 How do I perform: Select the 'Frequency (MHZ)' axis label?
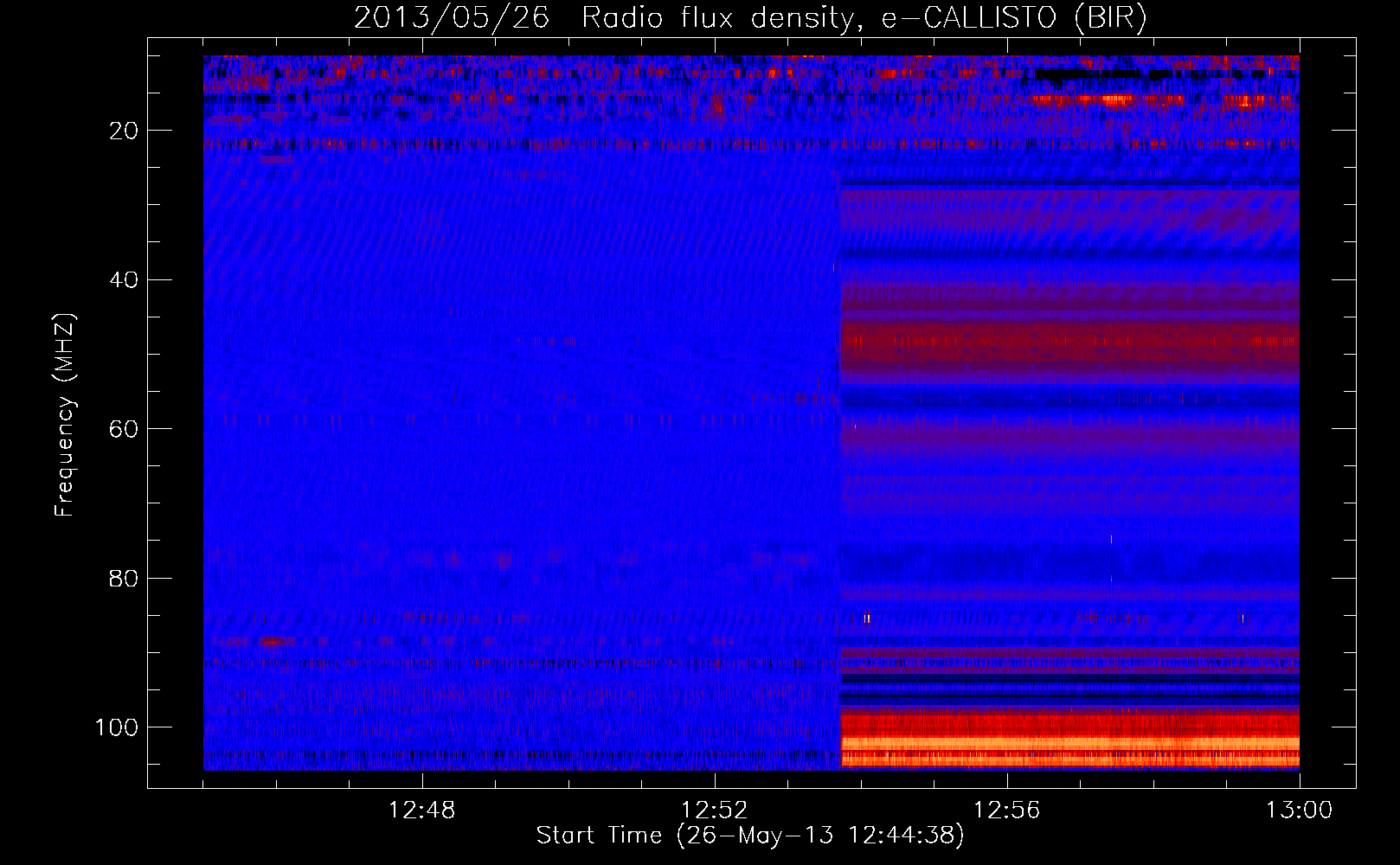click(65, 414)
